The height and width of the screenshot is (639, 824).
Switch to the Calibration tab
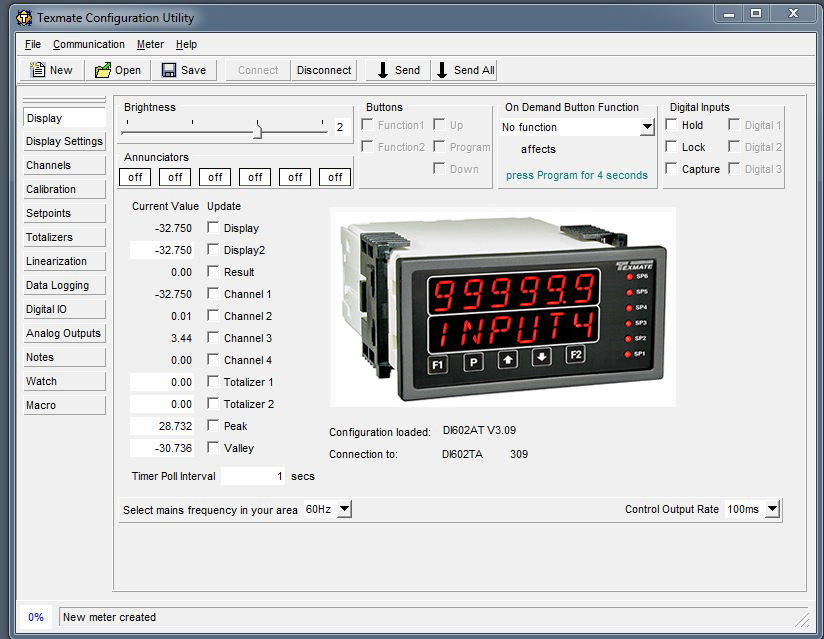pos(64,189)
